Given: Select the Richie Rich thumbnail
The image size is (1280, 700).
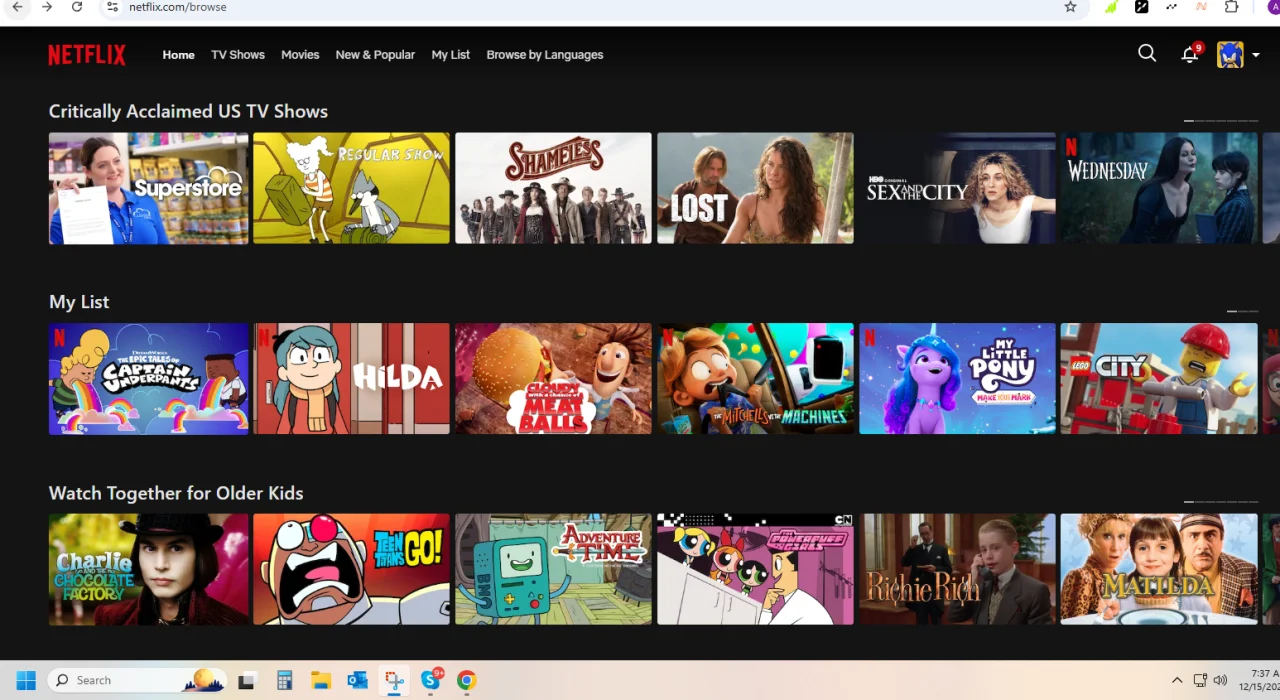Looking at the screenshot, I should pyautogui.click(x=957, y=569).
